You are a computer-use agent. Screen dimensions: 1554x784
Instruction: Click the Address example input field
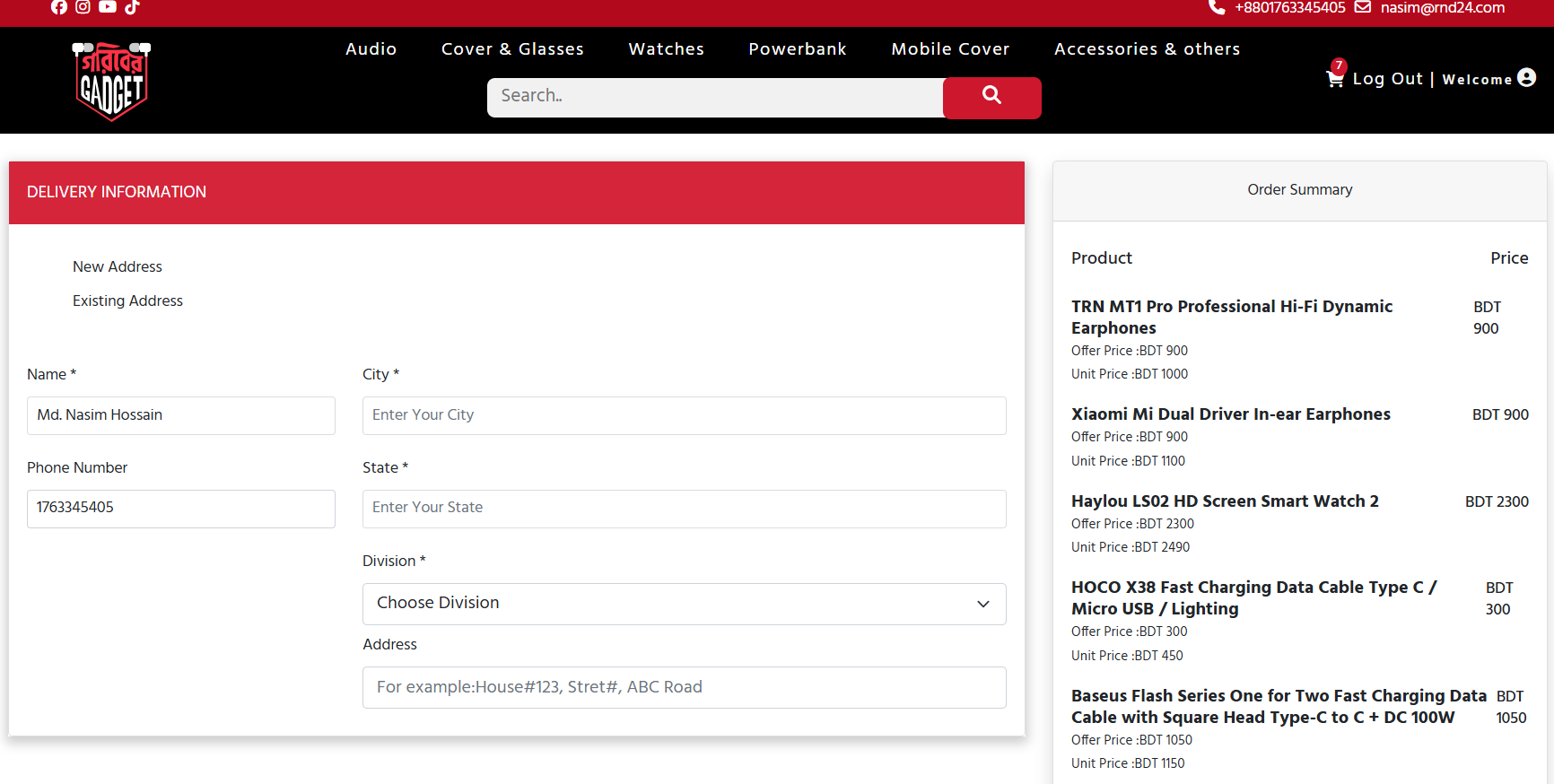[x=684, y=687]
